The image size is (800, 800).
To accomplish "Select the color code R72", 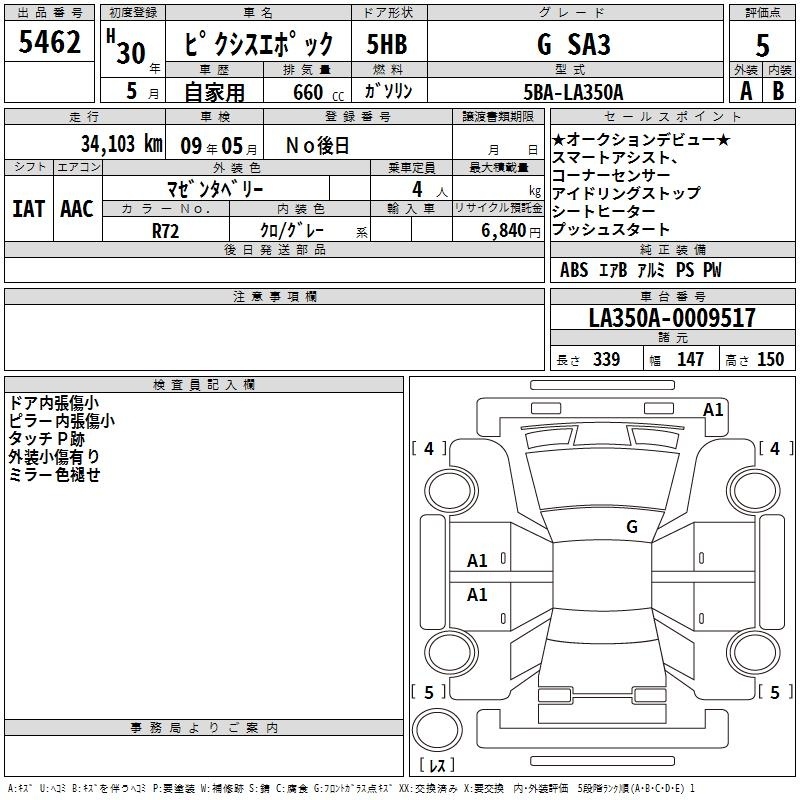I will (165, 229).
